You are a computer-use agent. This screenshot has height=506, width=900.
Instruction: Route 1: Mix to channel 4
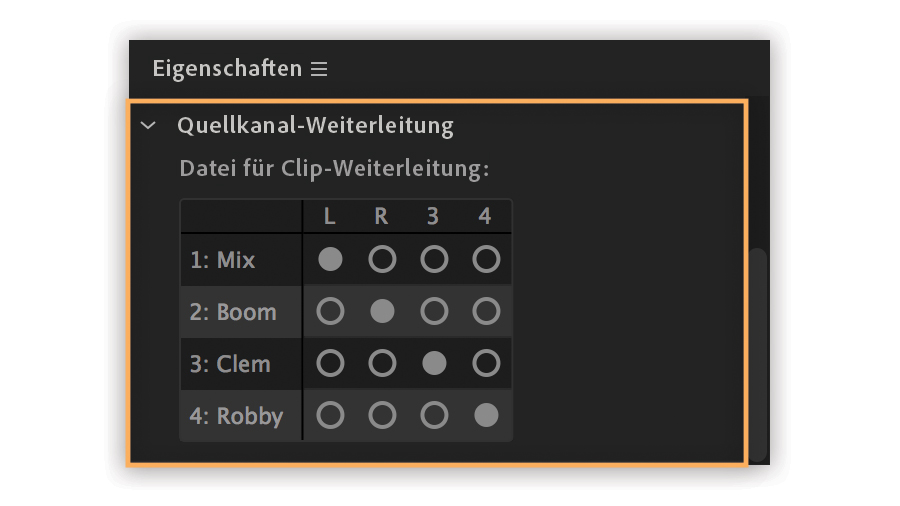[486, 260]
